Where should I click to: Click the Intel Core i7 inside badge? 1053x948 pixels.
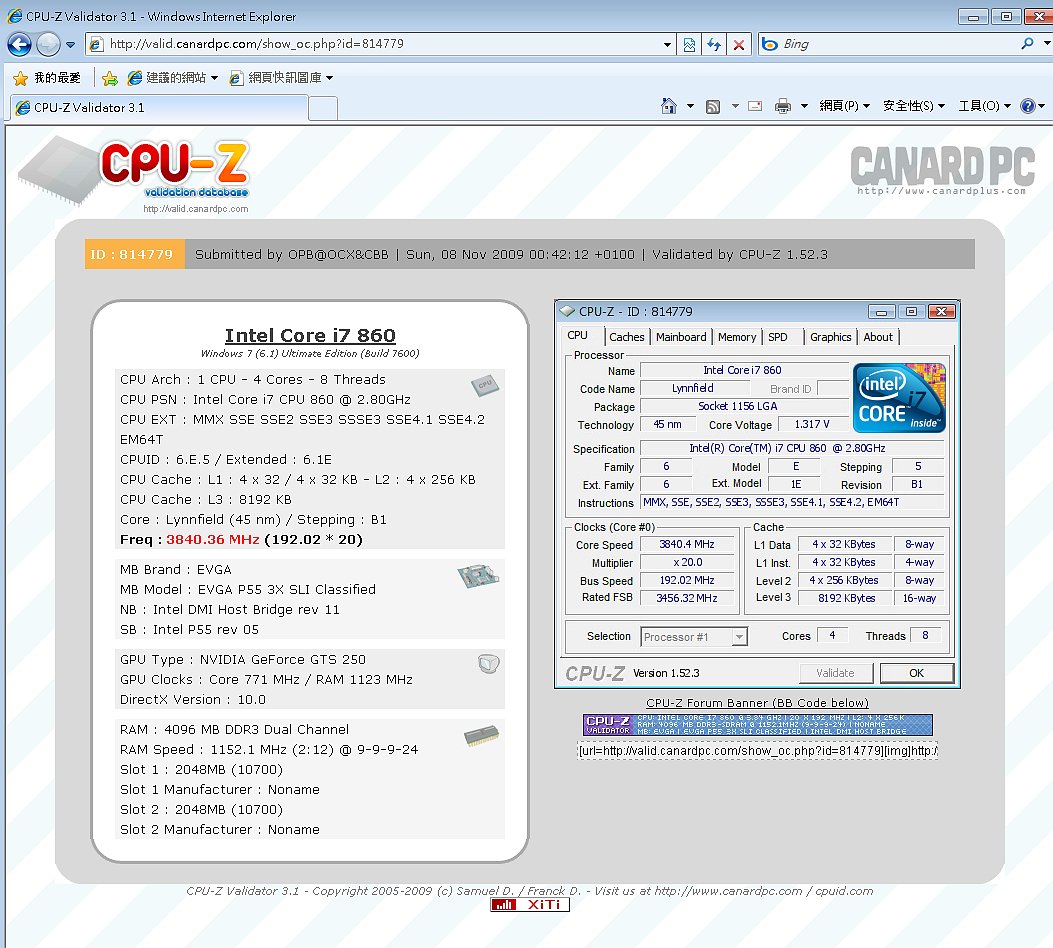pyautogui.click(x=899, y=397)
